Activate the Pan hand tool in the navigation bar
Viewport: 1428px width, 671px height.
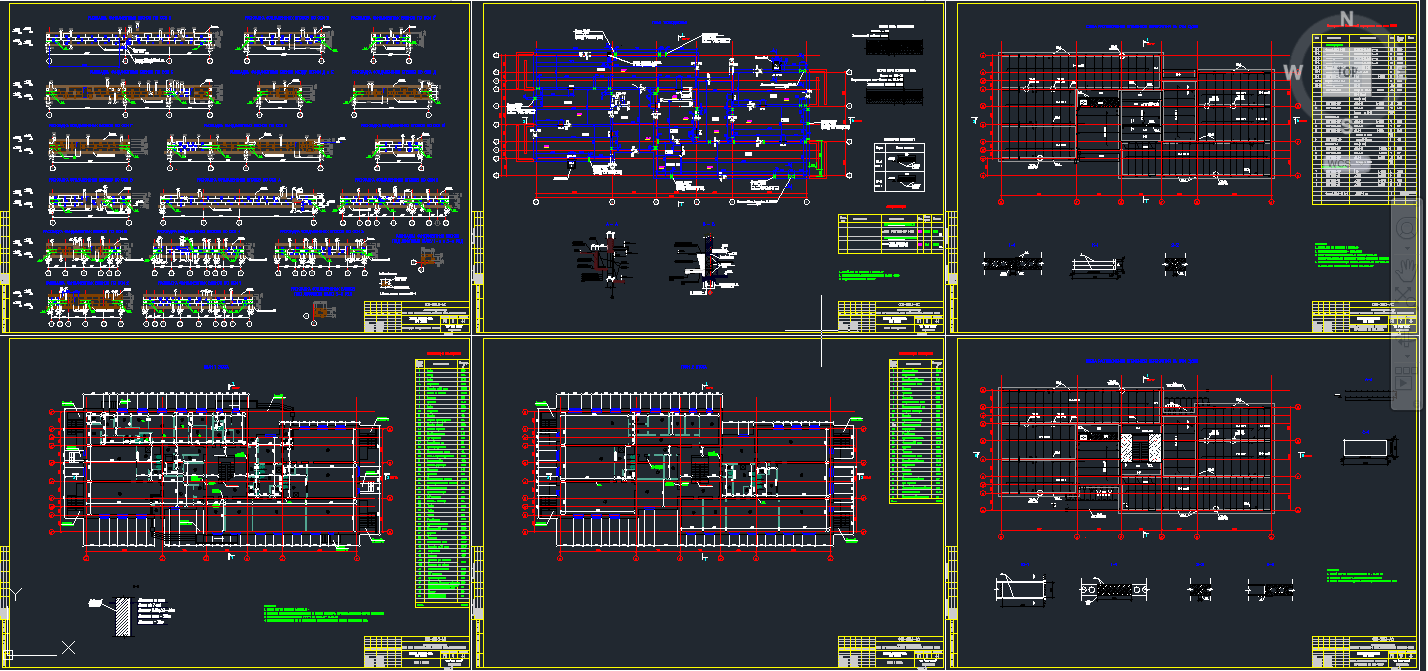pos(1407,270)
